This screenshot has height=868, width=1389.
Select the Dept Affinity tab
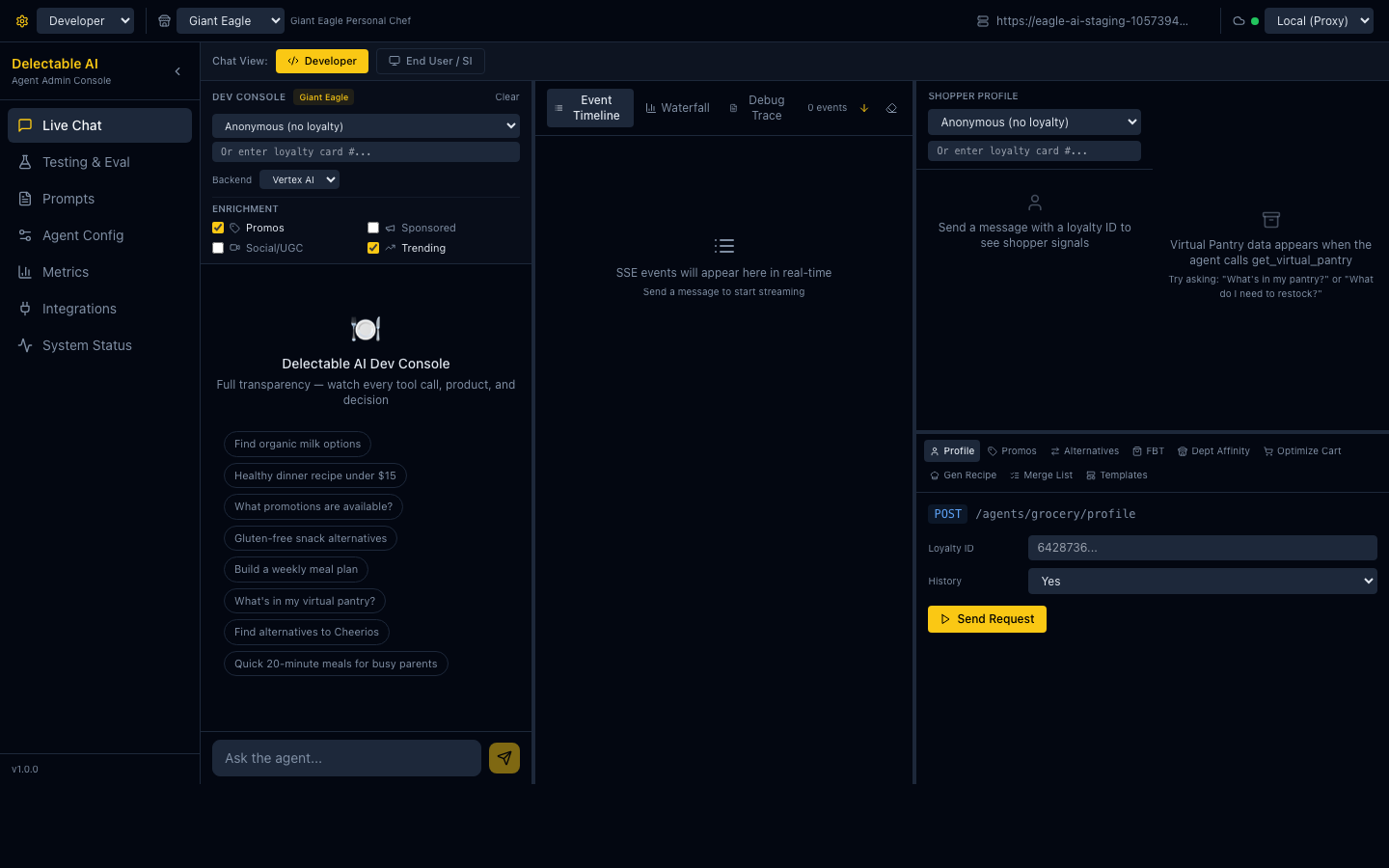point(1213,451)
